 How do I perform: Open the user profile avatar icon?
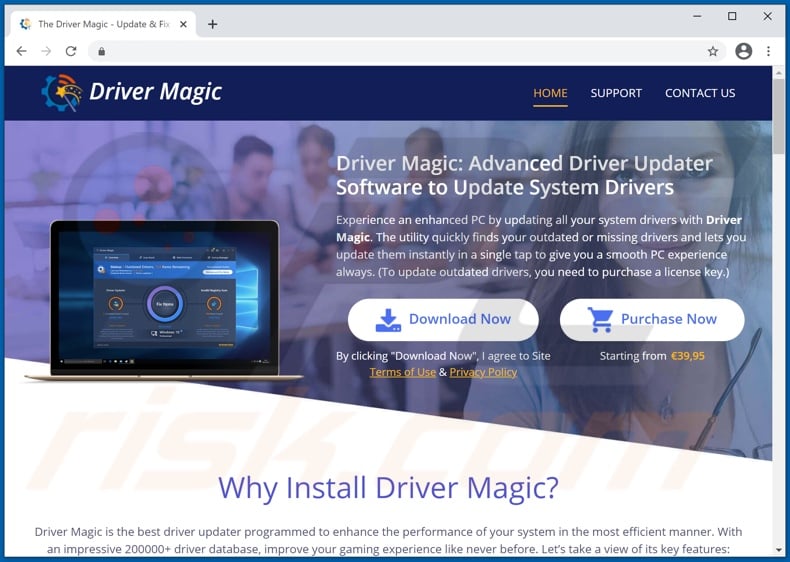click(x=743, y=51)
